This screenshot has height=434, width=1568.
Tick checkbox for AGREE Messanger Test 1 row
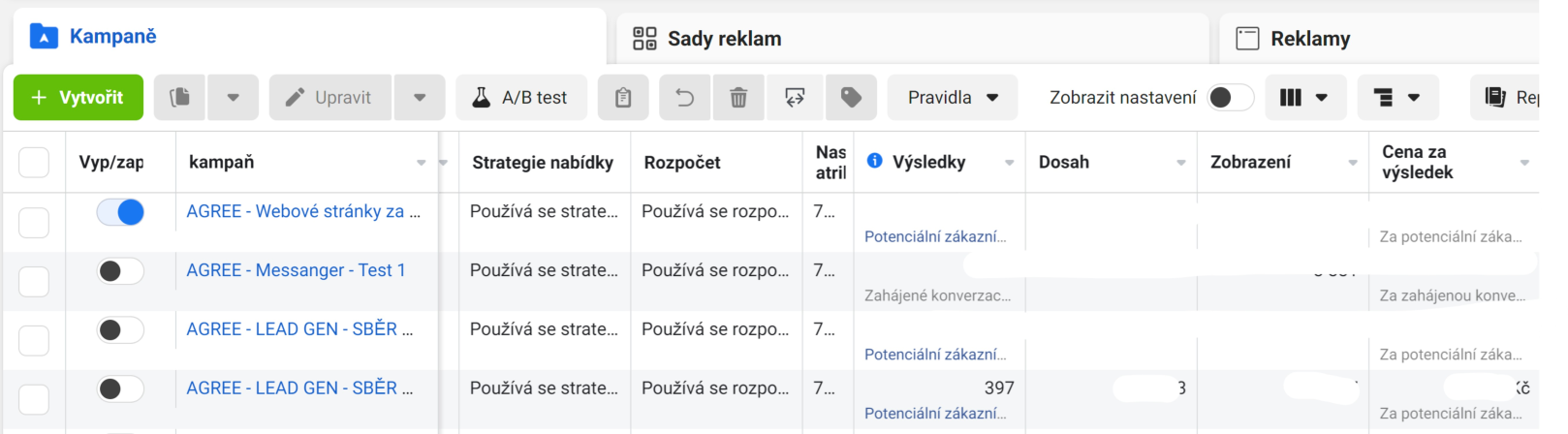34,282
